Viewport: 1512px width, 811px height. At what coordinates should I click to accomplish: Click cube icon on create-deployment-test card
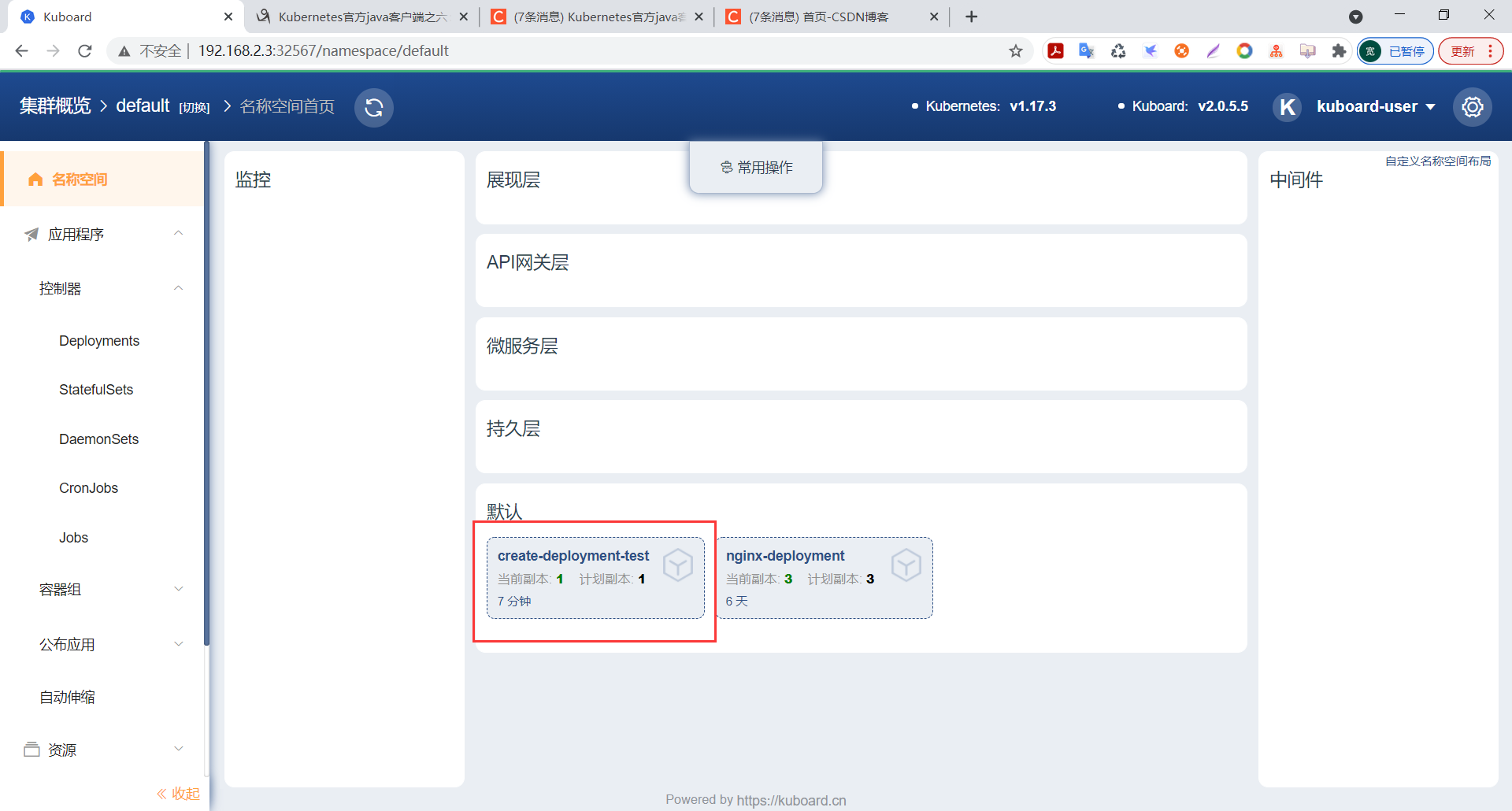[x=678, y=565]
